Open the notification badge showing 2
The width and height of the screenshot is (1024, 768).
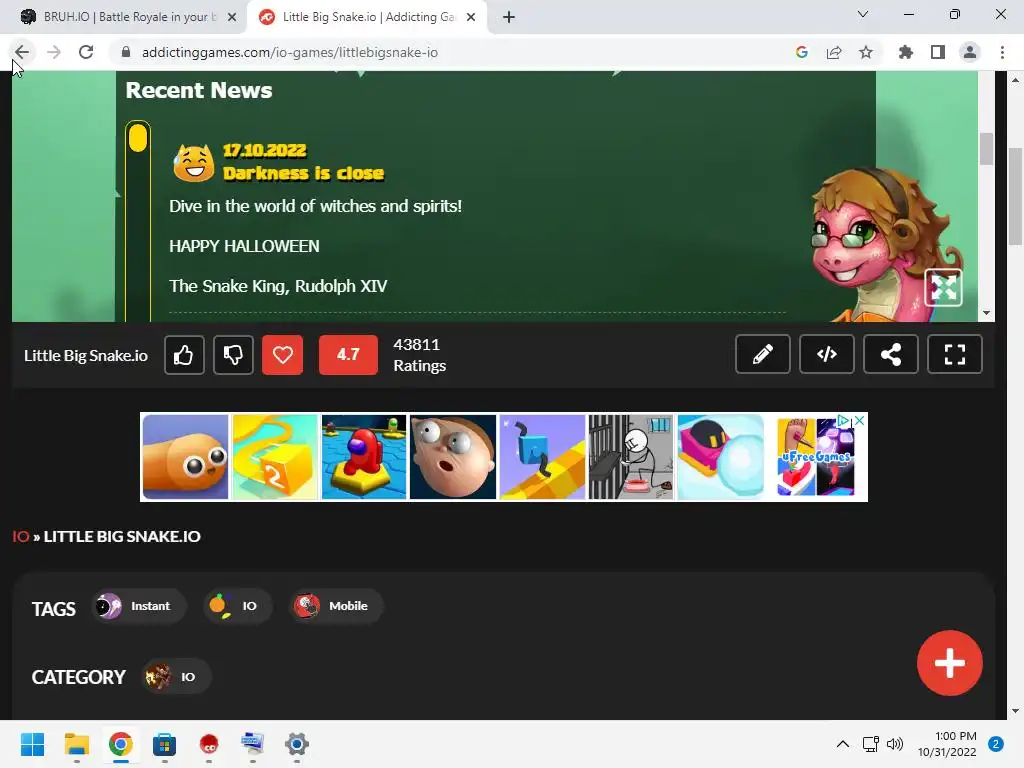pyautogui.click(x=996, y=744)
